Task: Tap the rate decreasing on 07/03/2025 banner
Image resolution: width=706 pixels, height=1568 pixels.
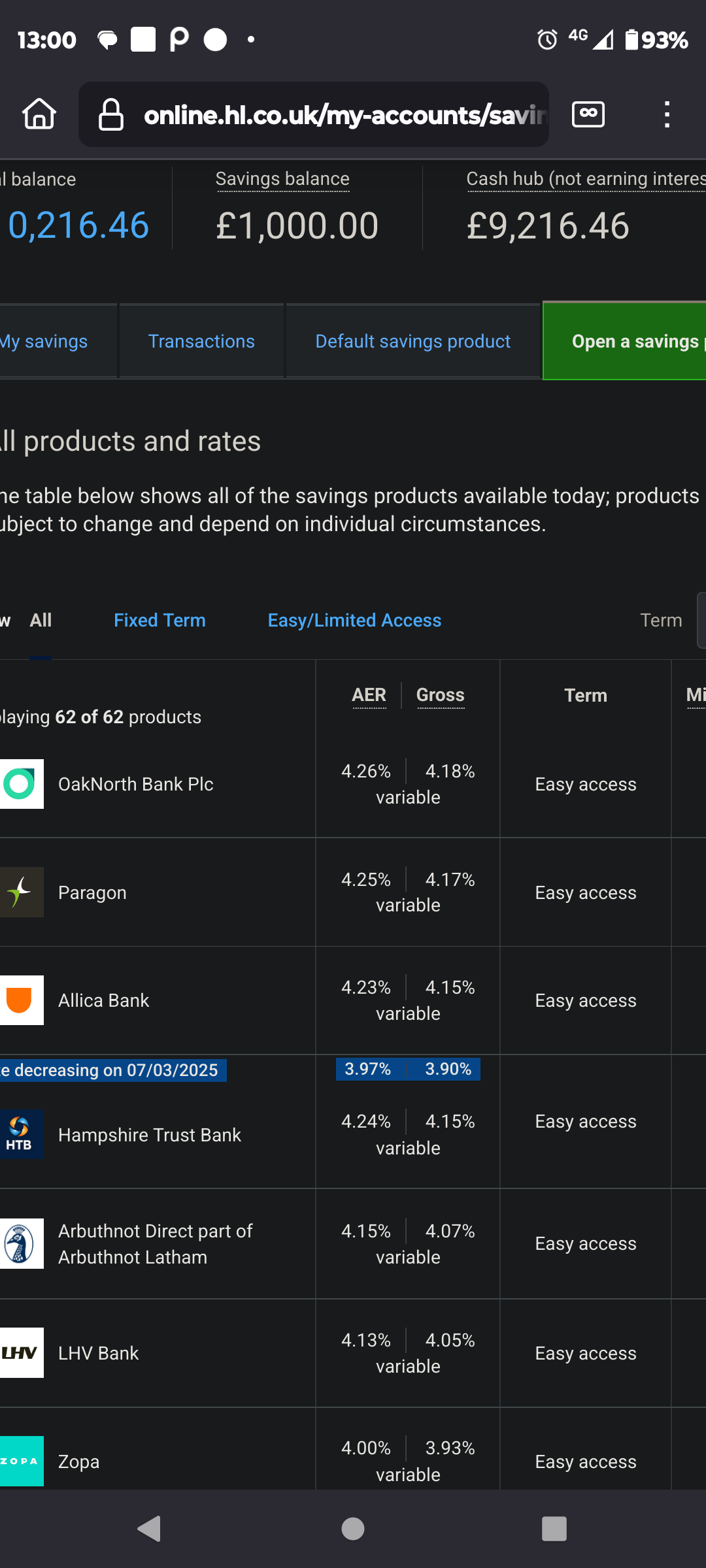Action: [x=113, y=1070]
